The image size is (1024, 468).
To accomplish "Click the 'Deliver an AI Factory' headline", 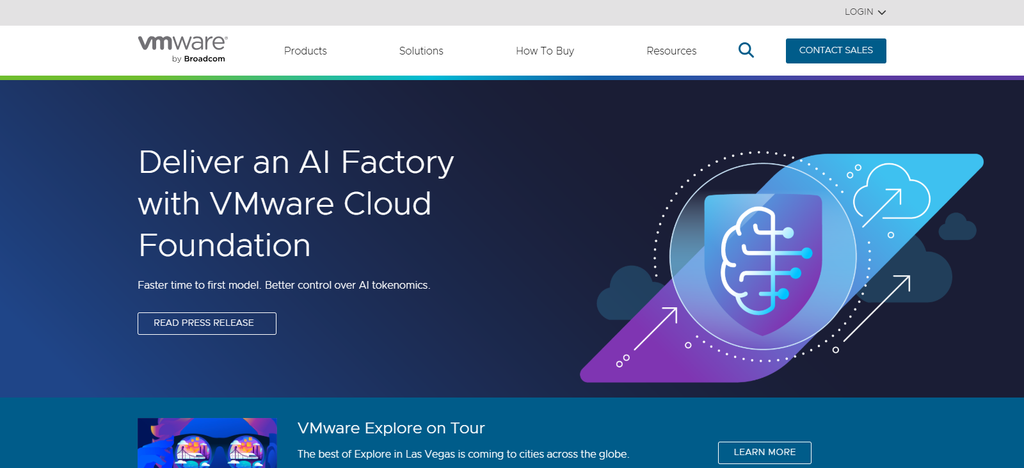I will 296,204.
